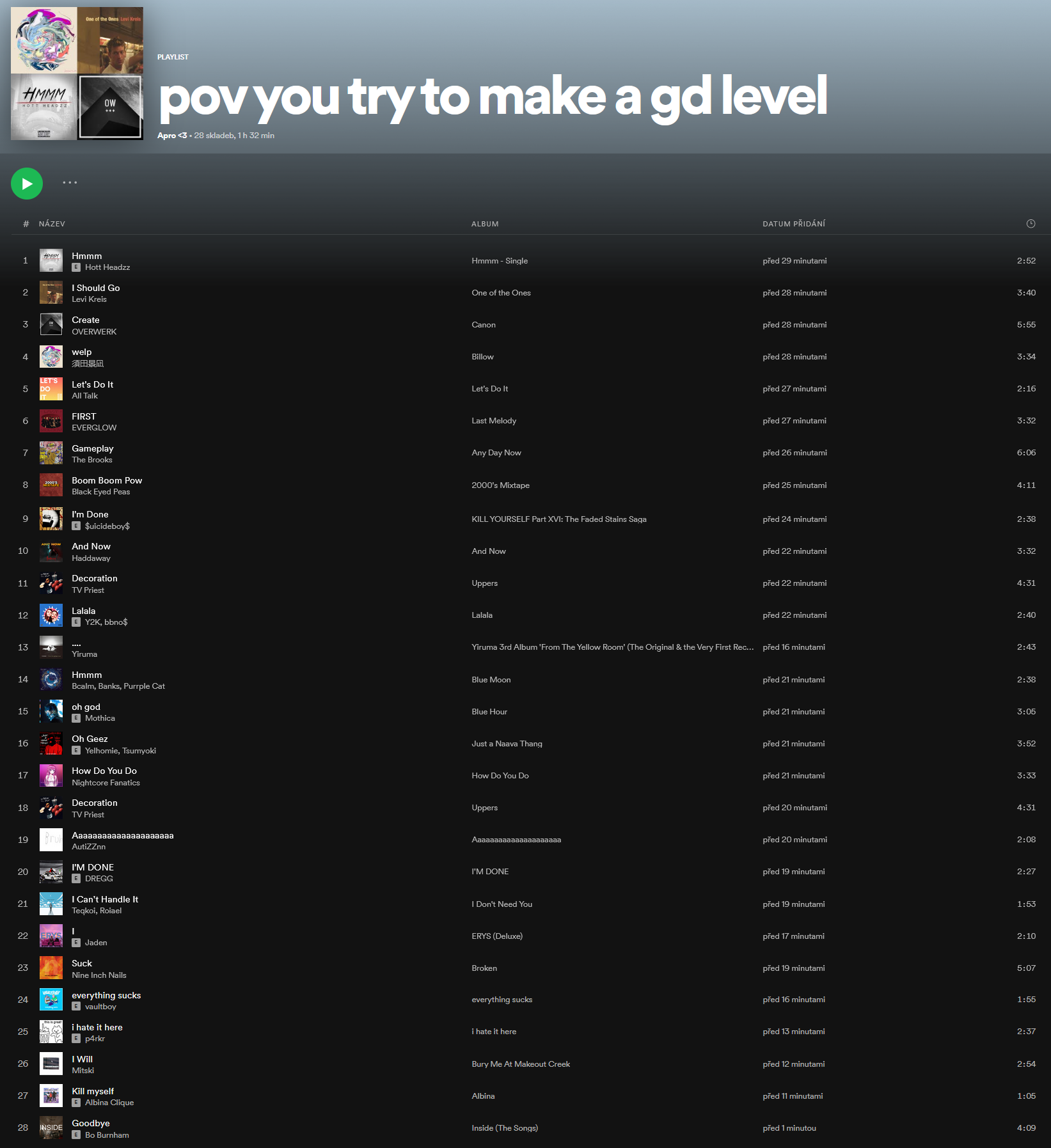Click the album art thumbnail for Create by OVERWERK
1051x1148 pixels.
(x=51, y=324)
